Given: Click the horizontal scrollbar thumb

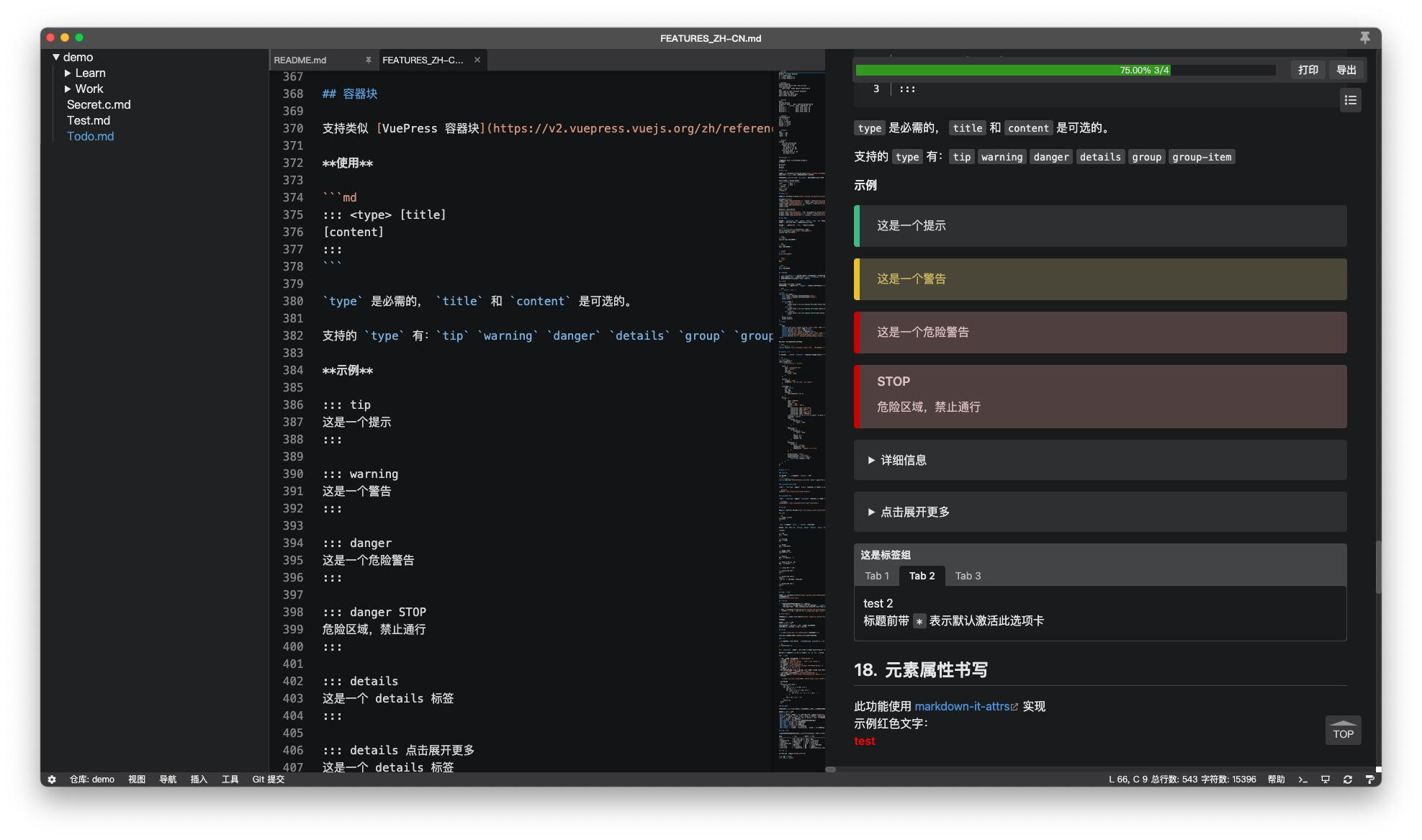Looking at the screenshot, I should (830, 769).
